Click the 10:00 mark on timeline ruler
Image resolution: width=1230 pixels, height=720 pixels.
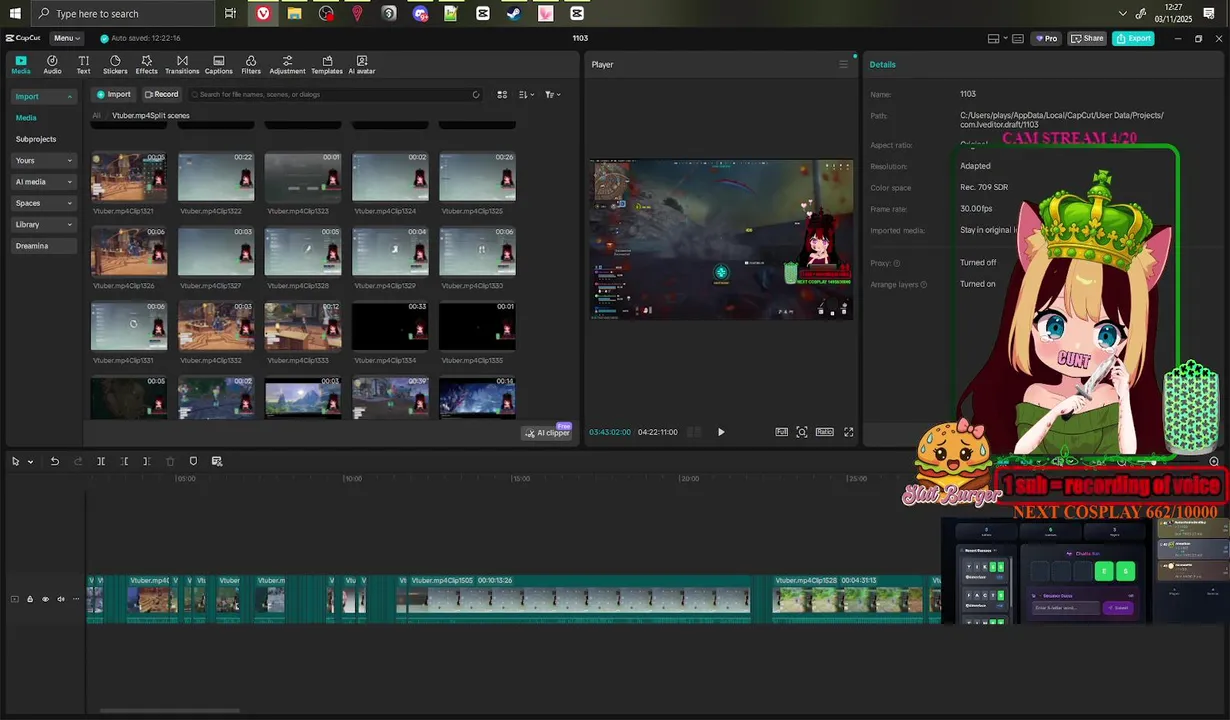pyautogui.click(x=352, y=479)
